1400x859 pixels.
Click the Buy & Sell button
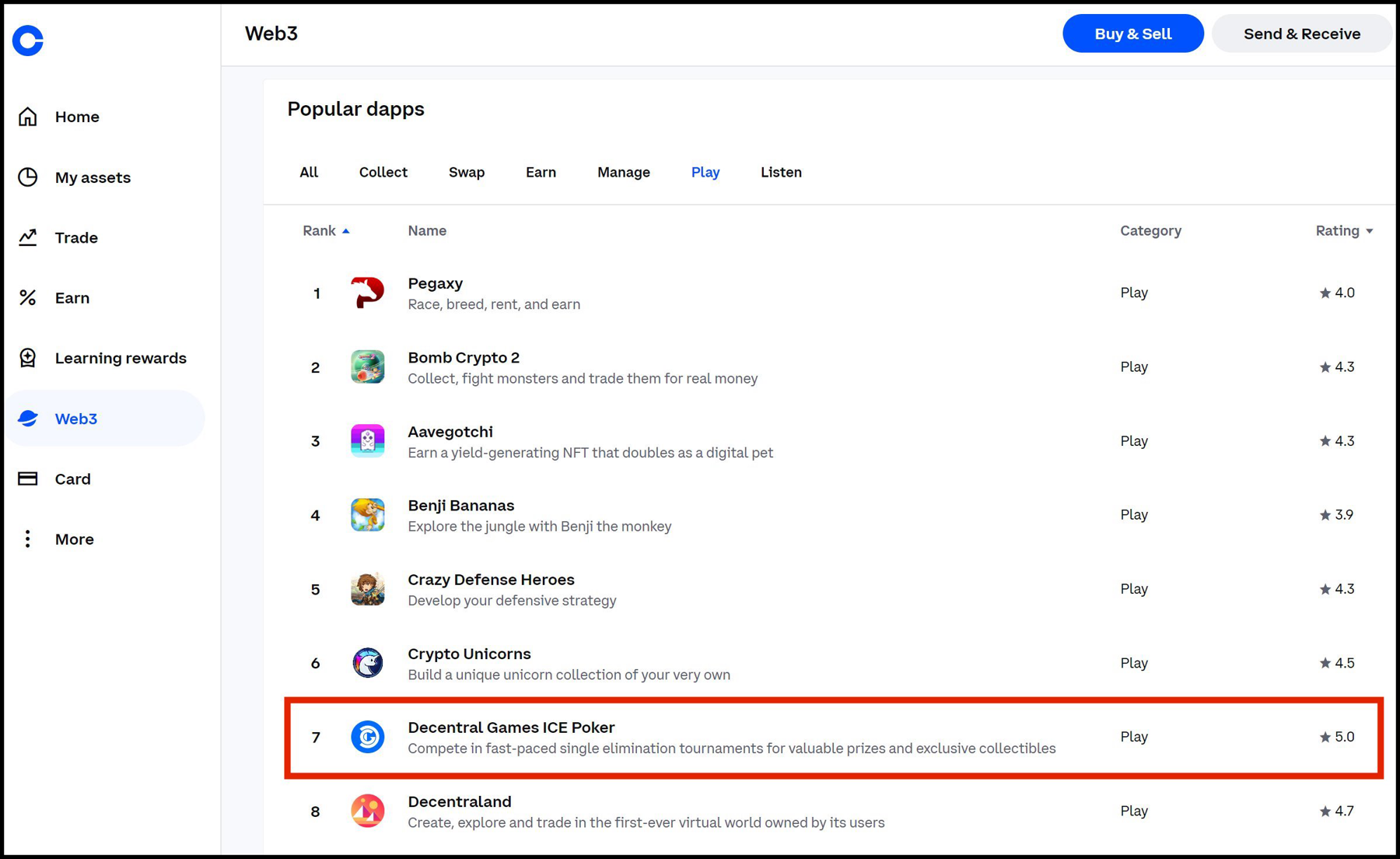[x=1132, y=33]
